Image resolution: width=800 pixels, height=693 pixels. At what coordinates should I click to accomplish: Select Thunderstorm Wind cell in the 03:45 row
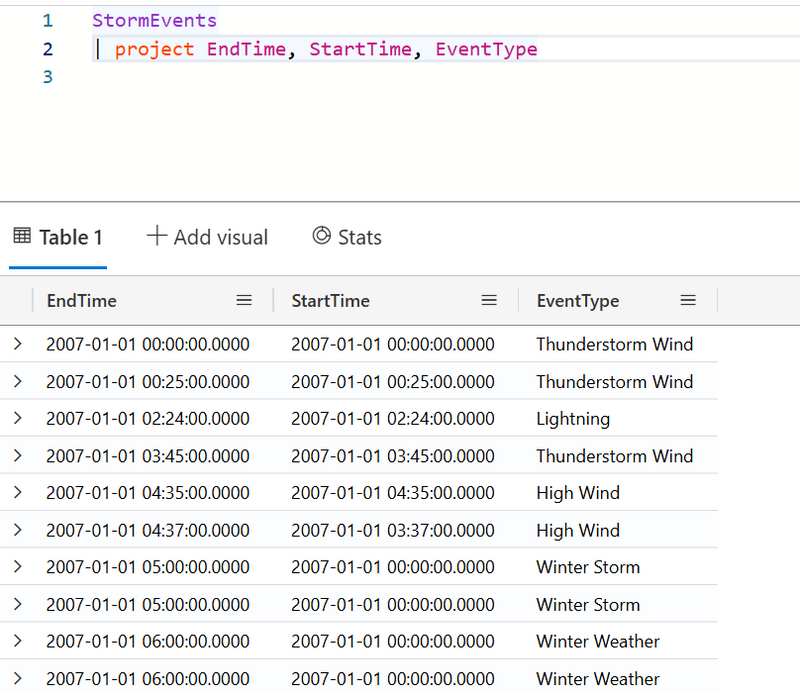[615, 456]
